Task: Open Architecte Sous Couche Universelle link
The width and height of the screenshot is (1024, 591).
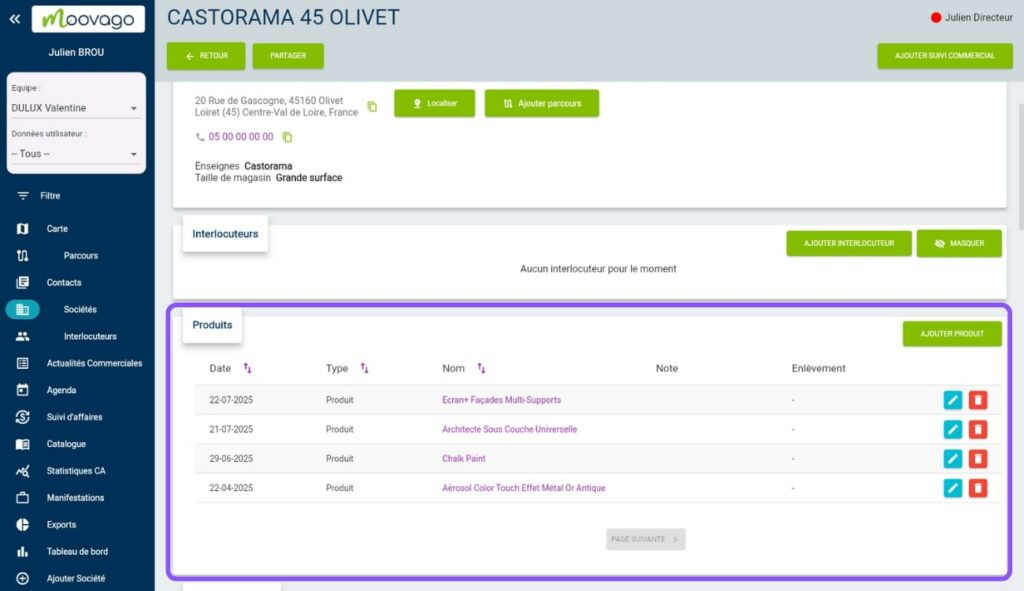Action: click(x=509, y=429)
